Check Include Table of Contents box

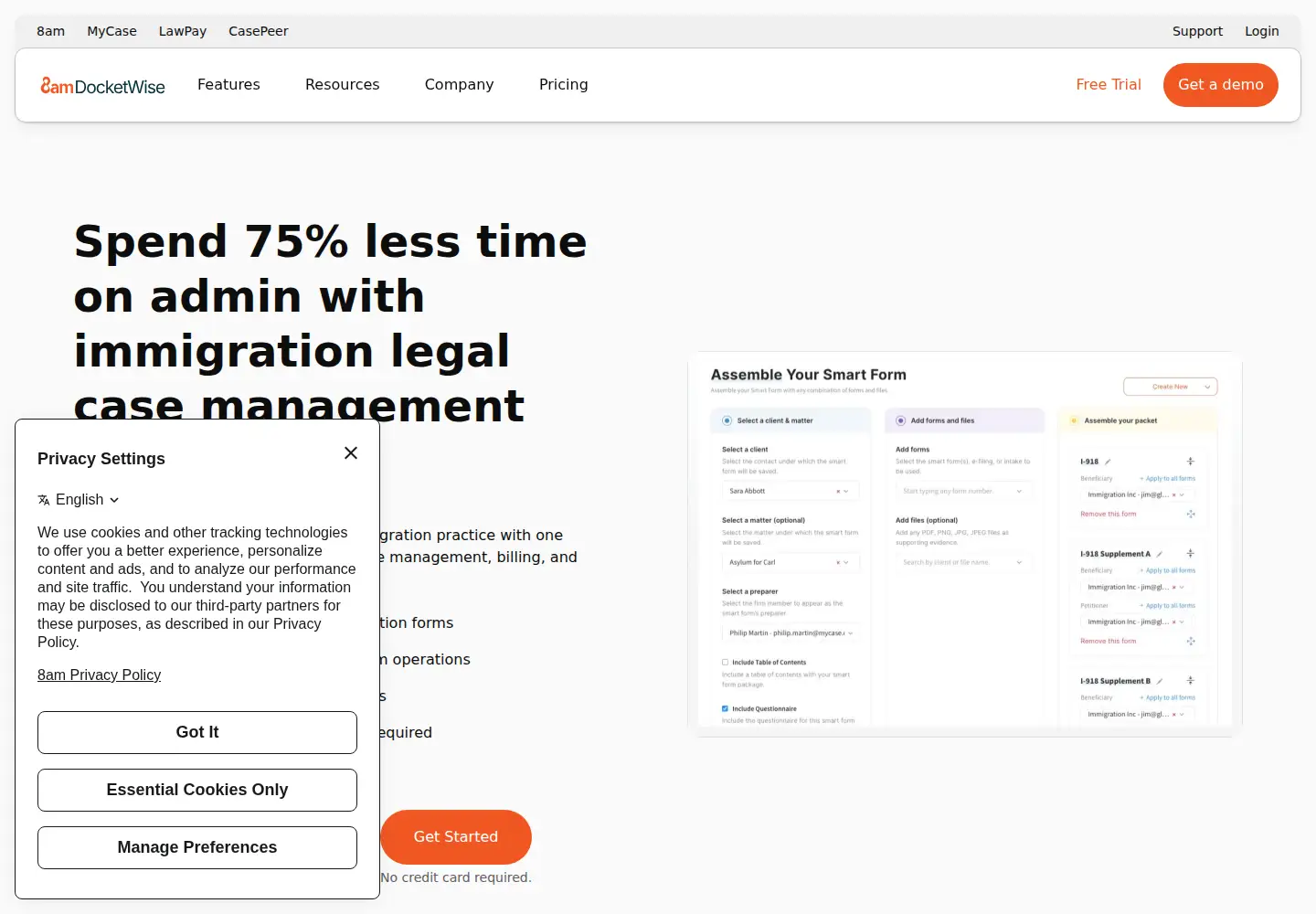(726, 663)
